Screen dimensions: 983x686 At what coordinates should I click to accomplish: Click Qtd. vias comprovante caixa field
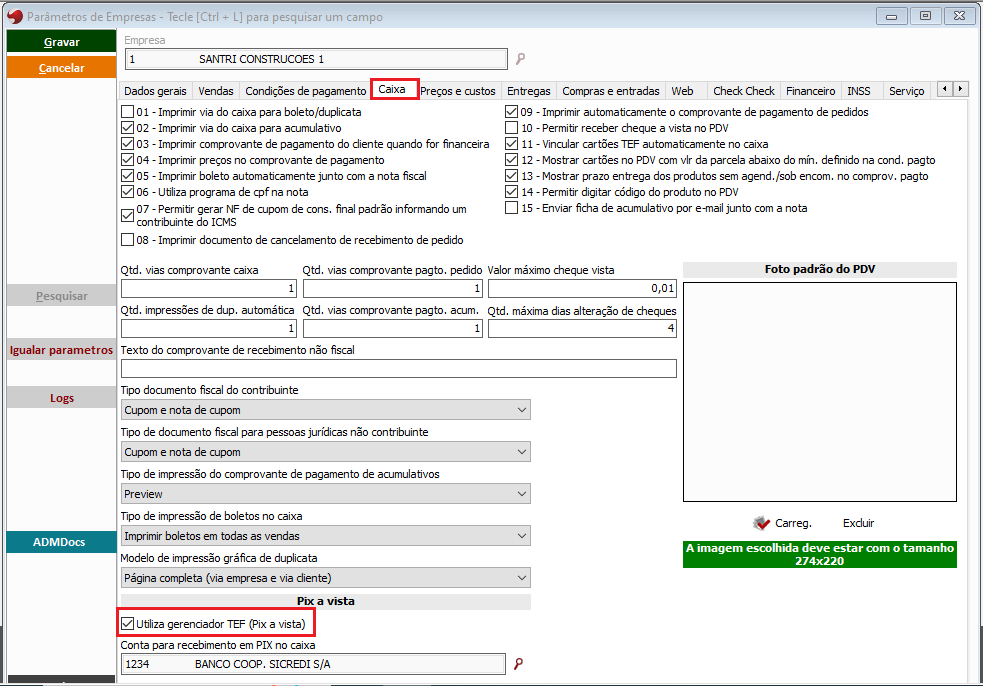point(208,288)
